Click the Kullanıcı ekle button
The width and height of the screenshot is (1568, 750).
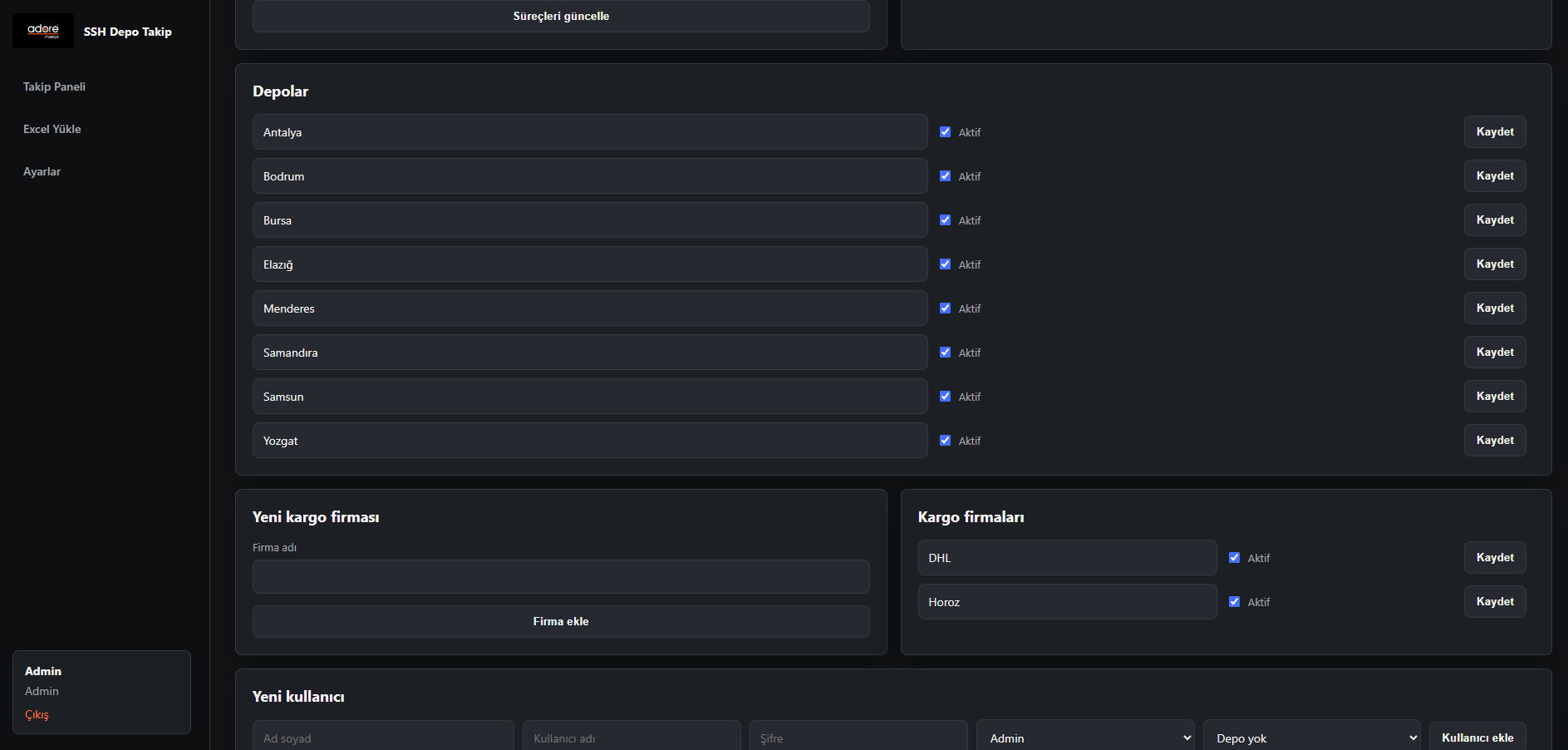pos(1477,738)
